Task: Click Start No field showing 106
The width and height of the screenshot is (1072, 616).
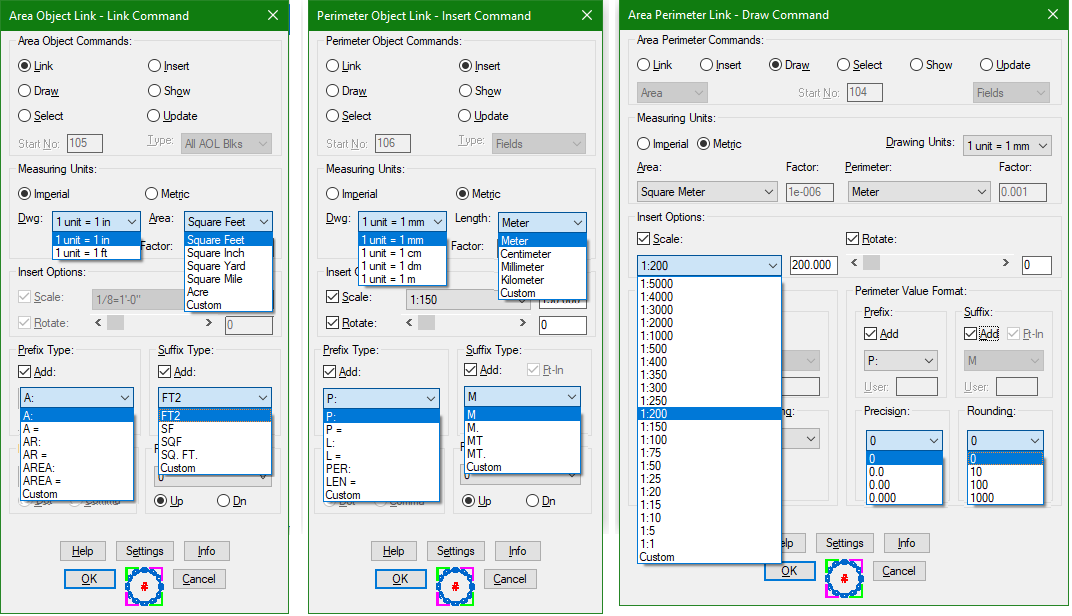Action: 393,143
